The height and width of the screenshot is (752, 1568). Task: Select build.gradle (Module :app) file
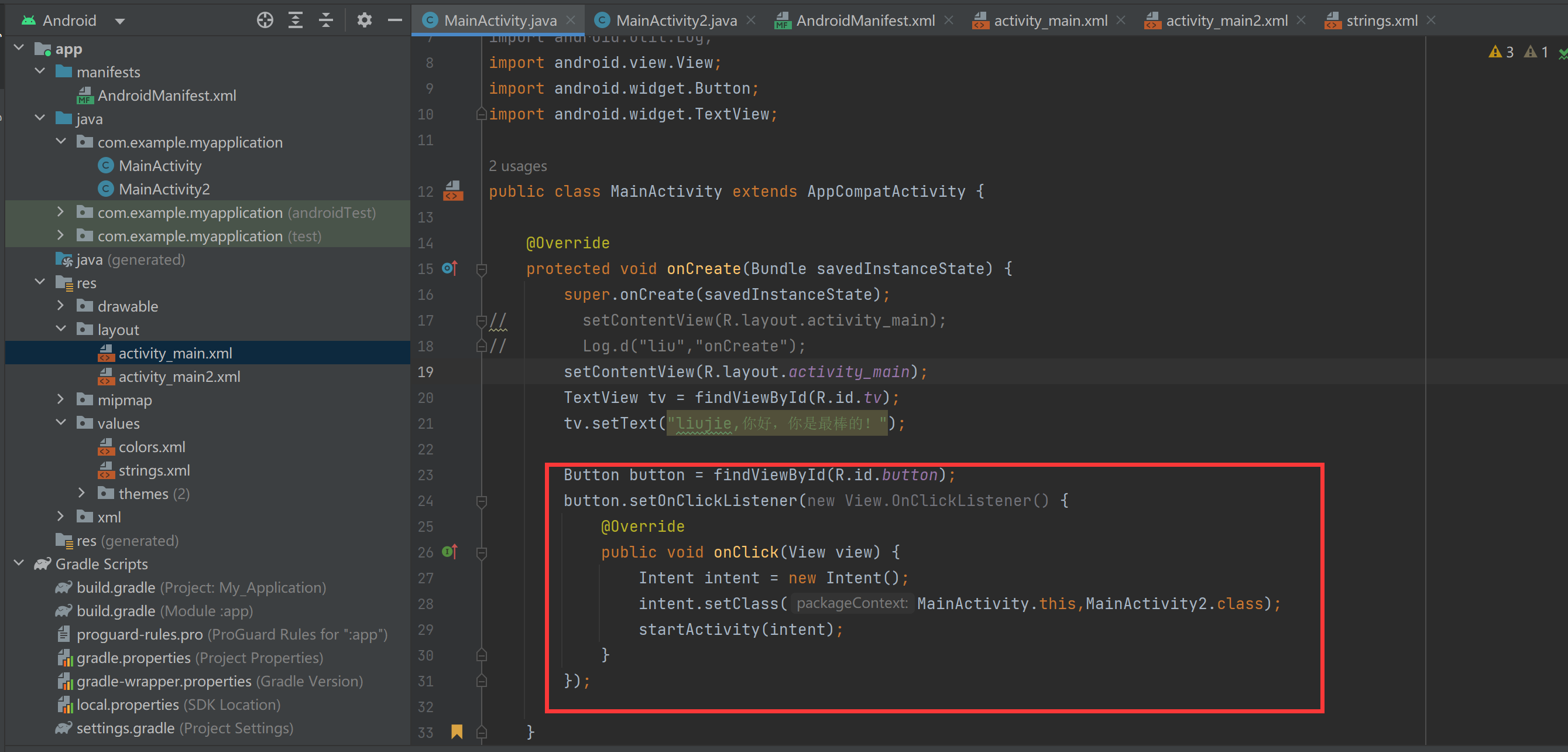pyautogui.click(x=154, y=611)
